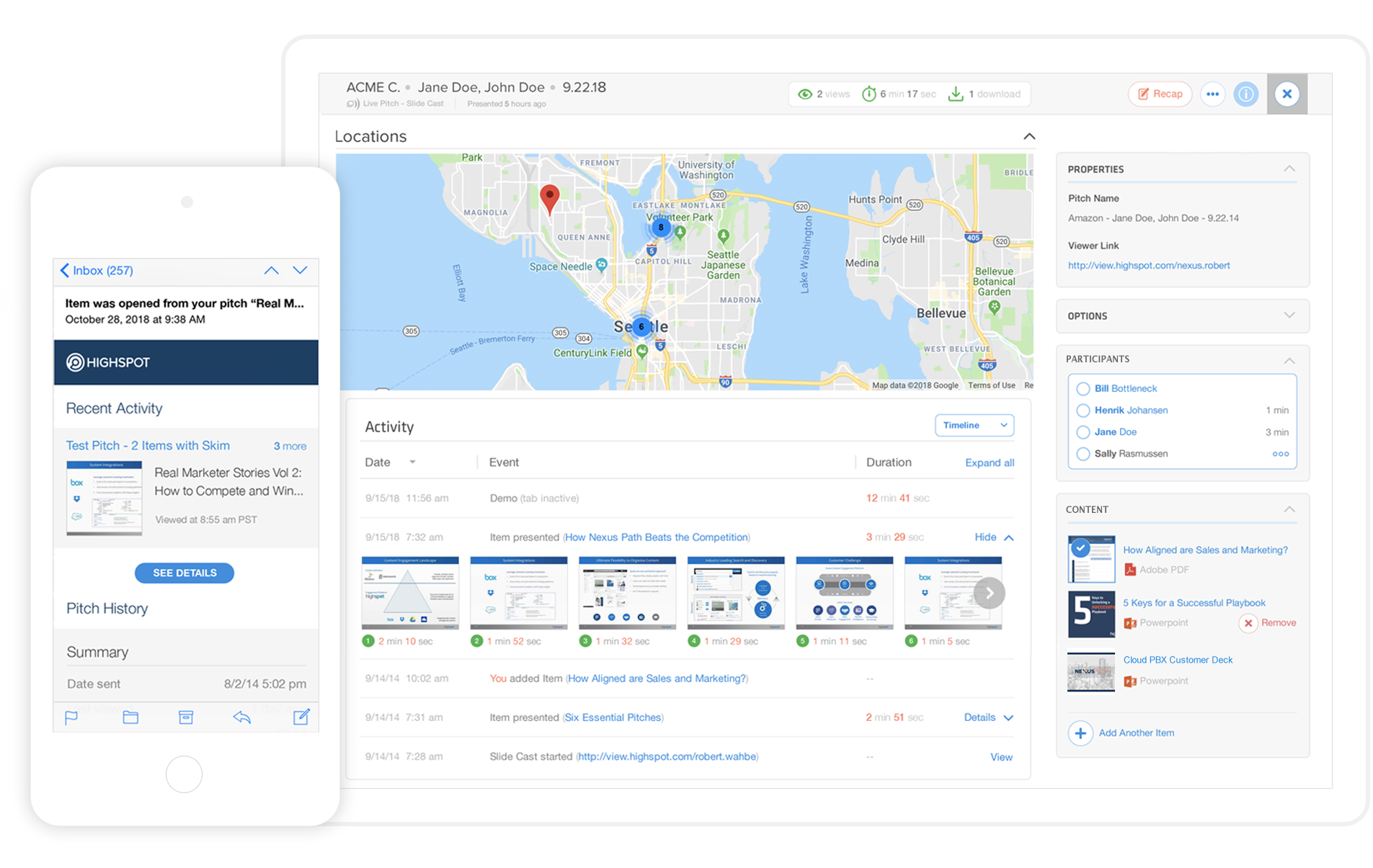Screen dimensions: 1373x868
Task: Tap the archive box icon in mail toolbar
Action: coord(185,717)
